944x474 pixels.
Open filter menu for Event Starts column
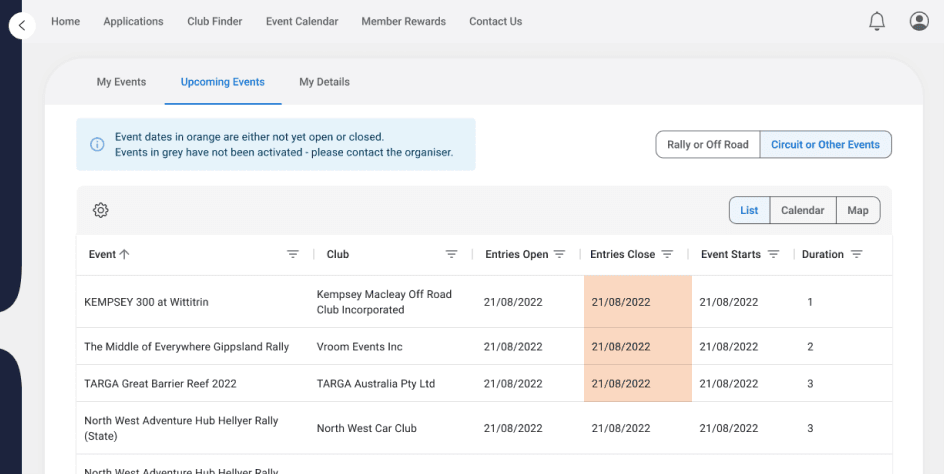(x=773, y=254)
